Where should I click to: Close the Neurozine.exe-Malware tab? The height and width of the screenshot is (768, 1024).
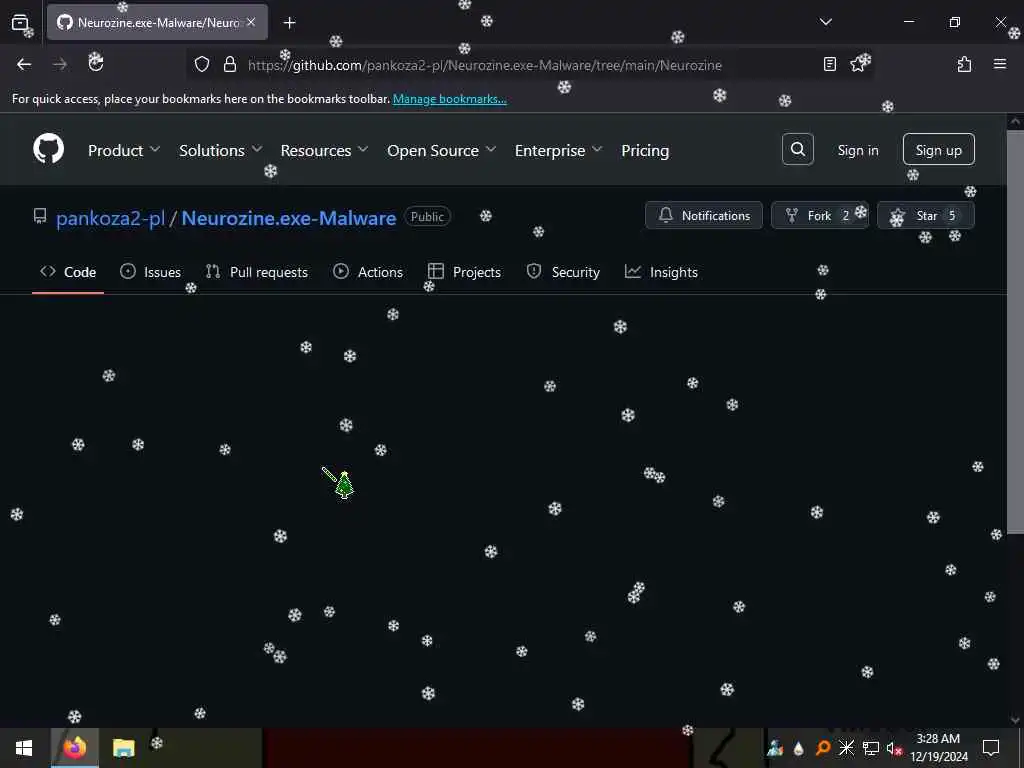click(251, 22)
